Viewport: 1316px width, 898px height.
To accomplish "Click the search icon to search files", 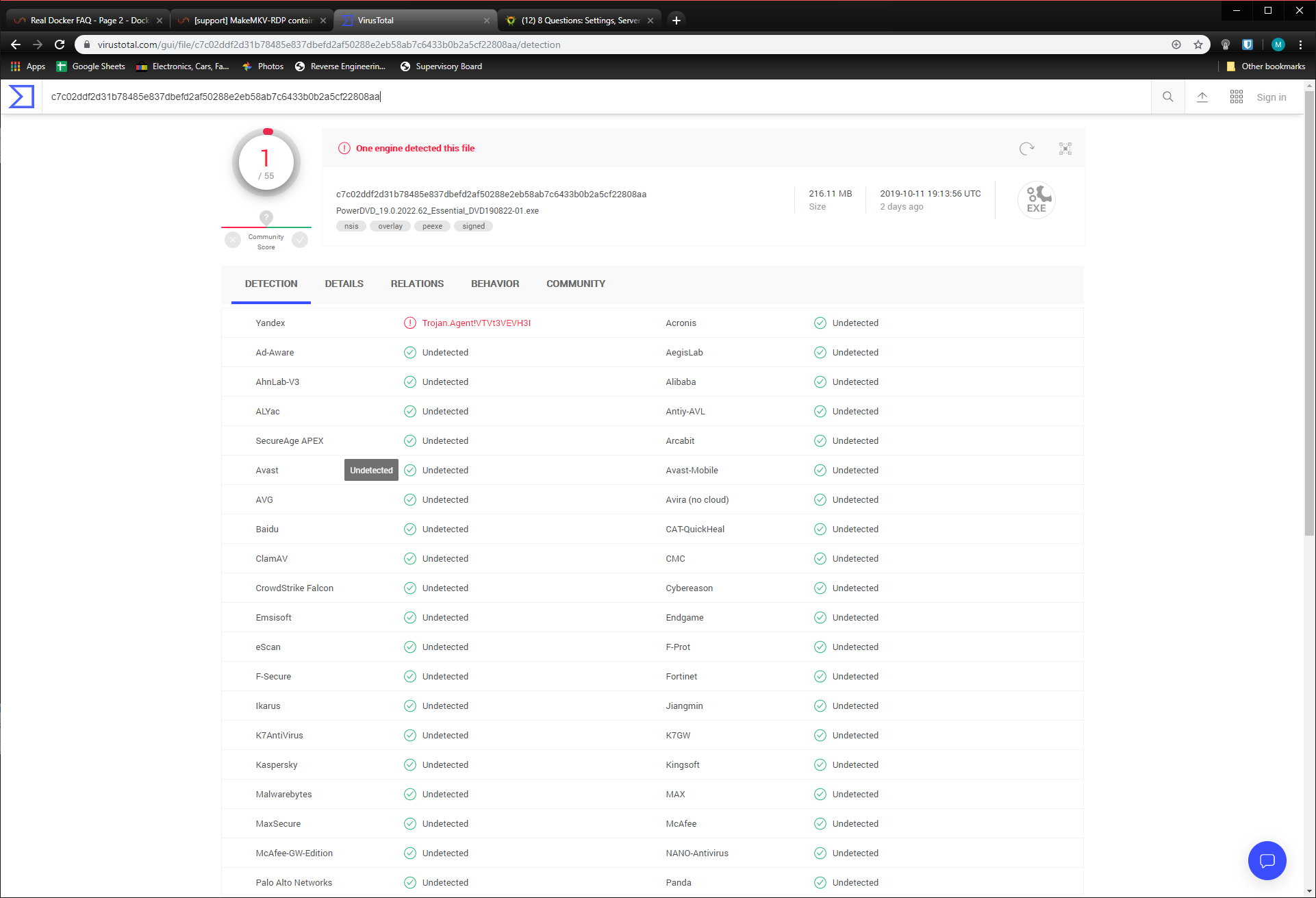I will [x=1167, y=97].
